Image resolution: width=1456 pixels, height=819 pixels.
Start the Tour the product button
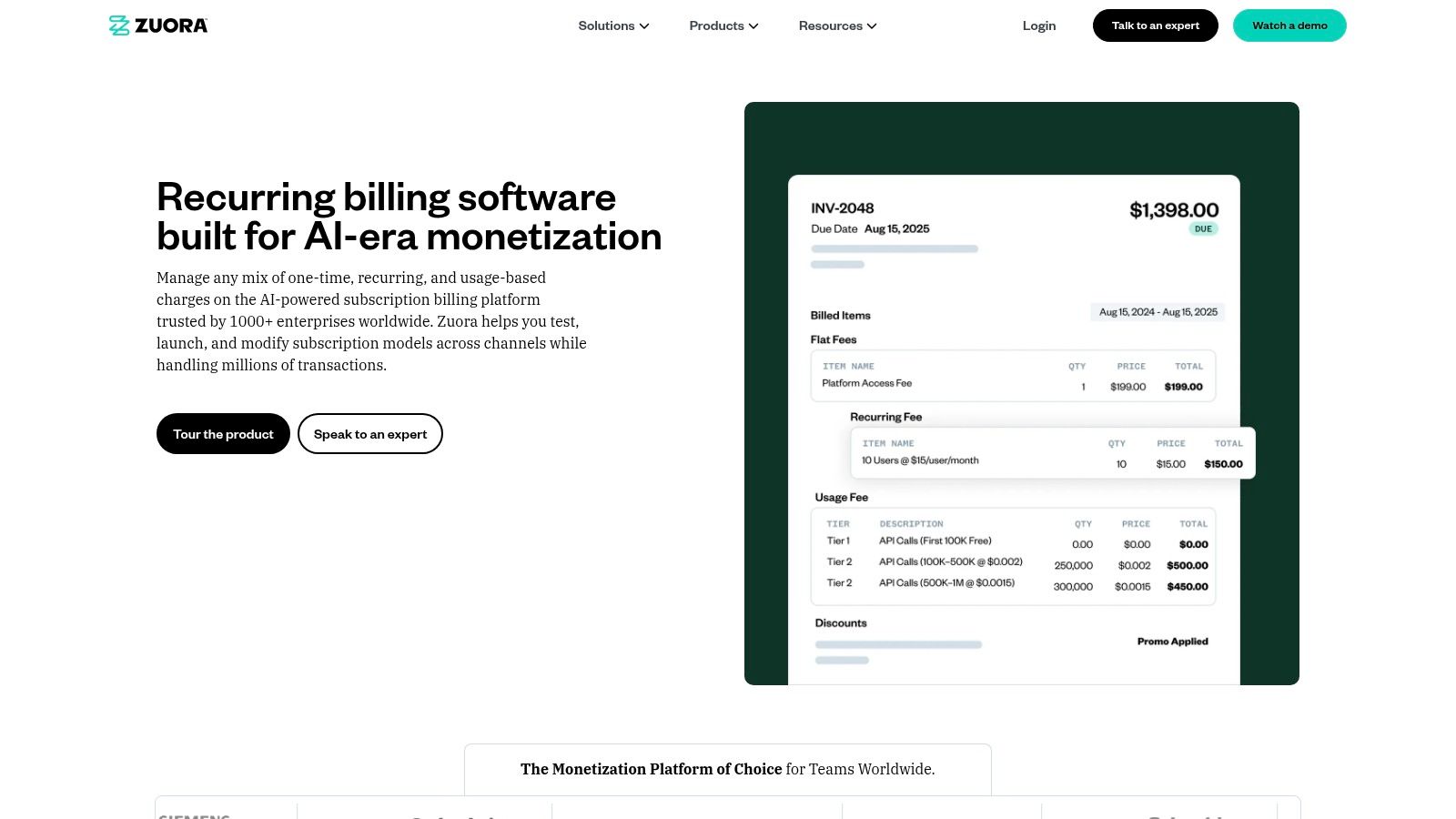click(223, 434)
